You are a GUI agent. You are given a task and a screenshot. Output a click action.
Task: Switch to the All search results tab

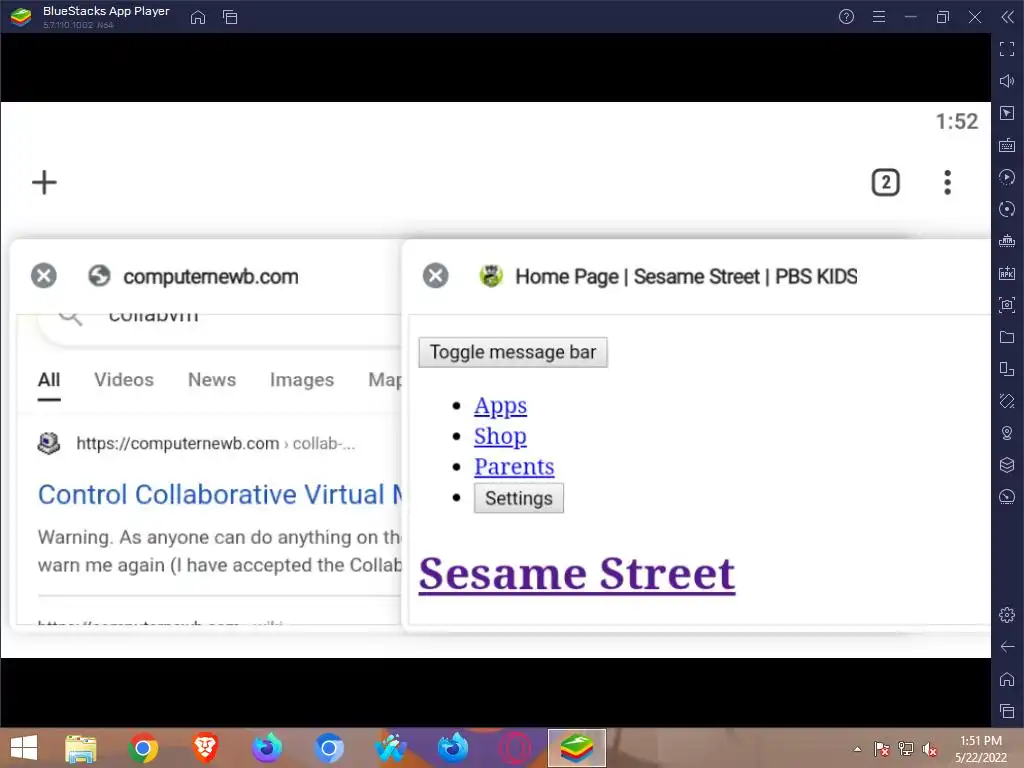pos(49,379)
